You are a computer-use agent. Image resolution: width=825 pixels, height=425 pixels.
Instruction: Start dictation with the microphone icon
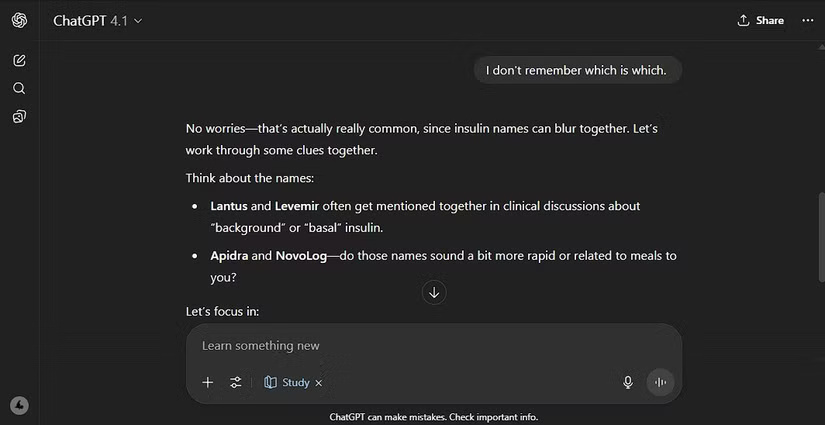click(x=628, y=382)
